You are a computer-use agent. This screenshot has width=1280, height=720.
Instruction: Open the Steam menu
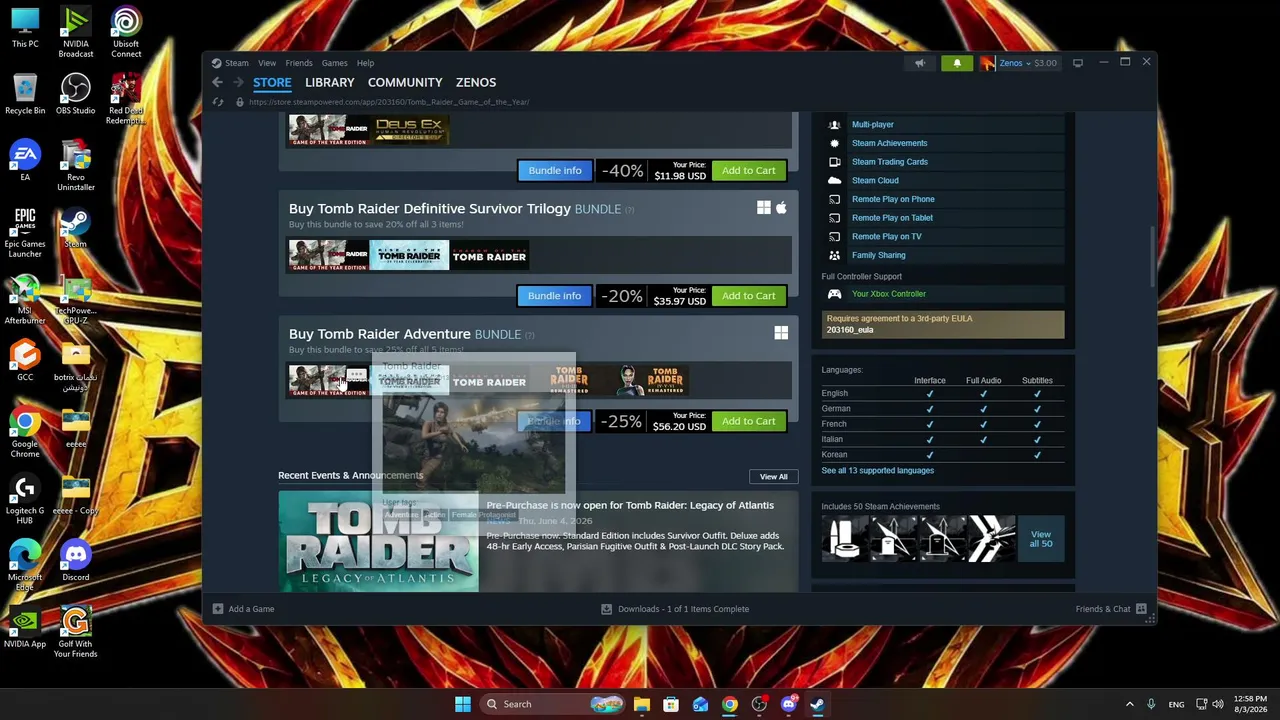coord(237,63)
